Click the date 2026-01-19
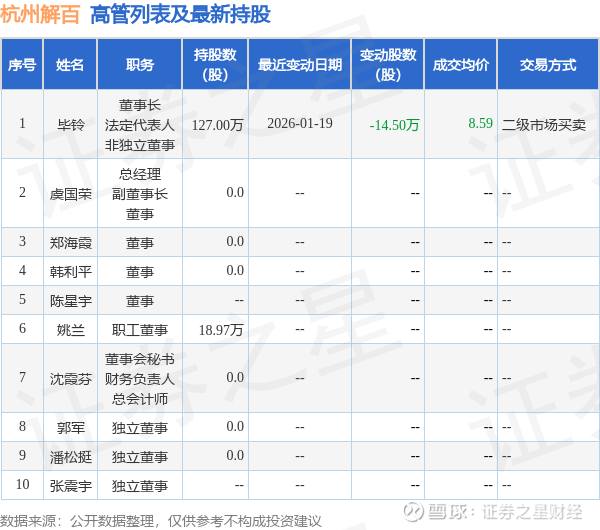 [300, 123]
